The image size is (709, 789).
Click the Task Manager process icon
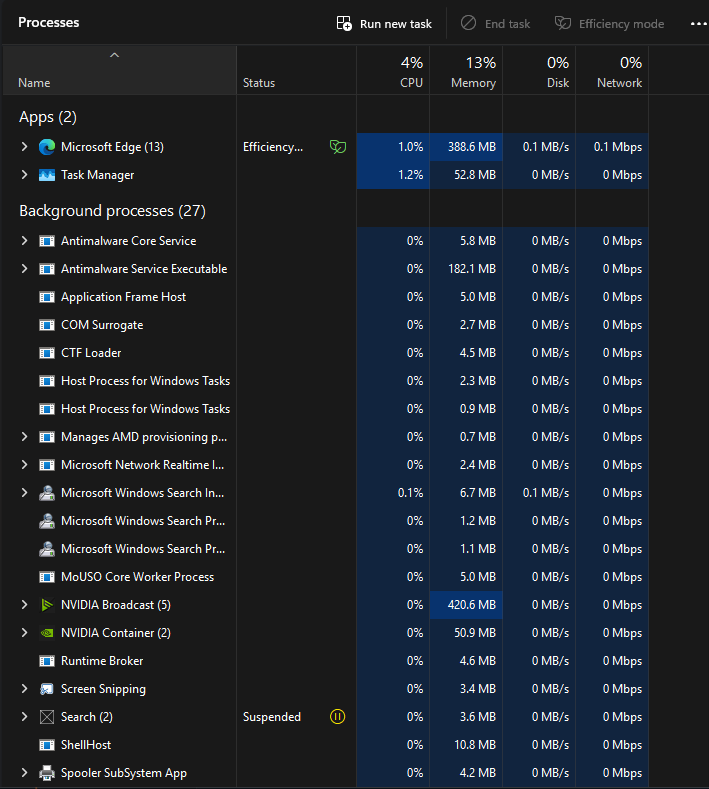pos(46,175)
